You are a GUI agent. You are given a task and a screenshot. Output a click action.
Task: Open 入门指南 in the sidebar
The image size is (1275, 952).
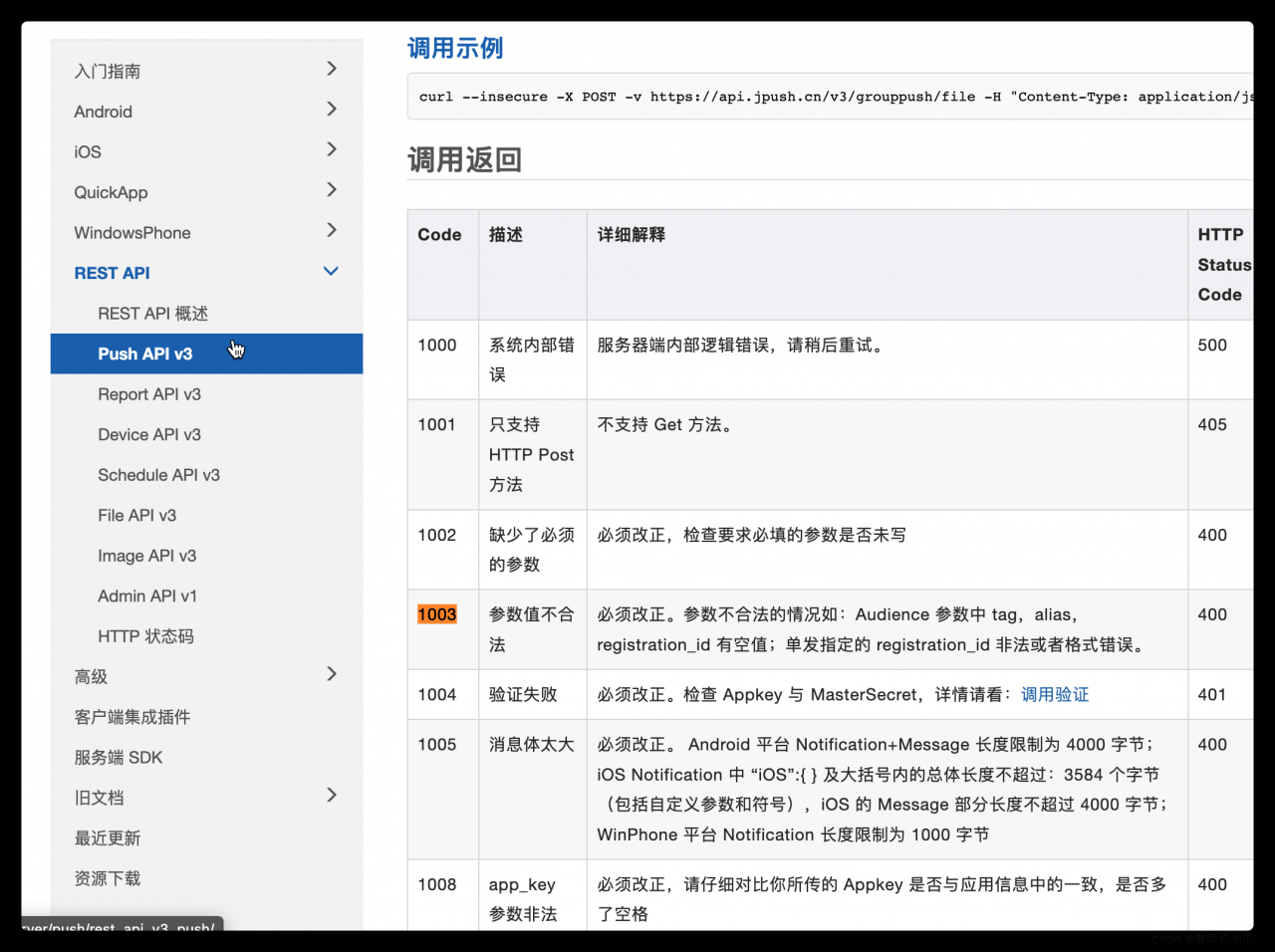tap(108, 71)
